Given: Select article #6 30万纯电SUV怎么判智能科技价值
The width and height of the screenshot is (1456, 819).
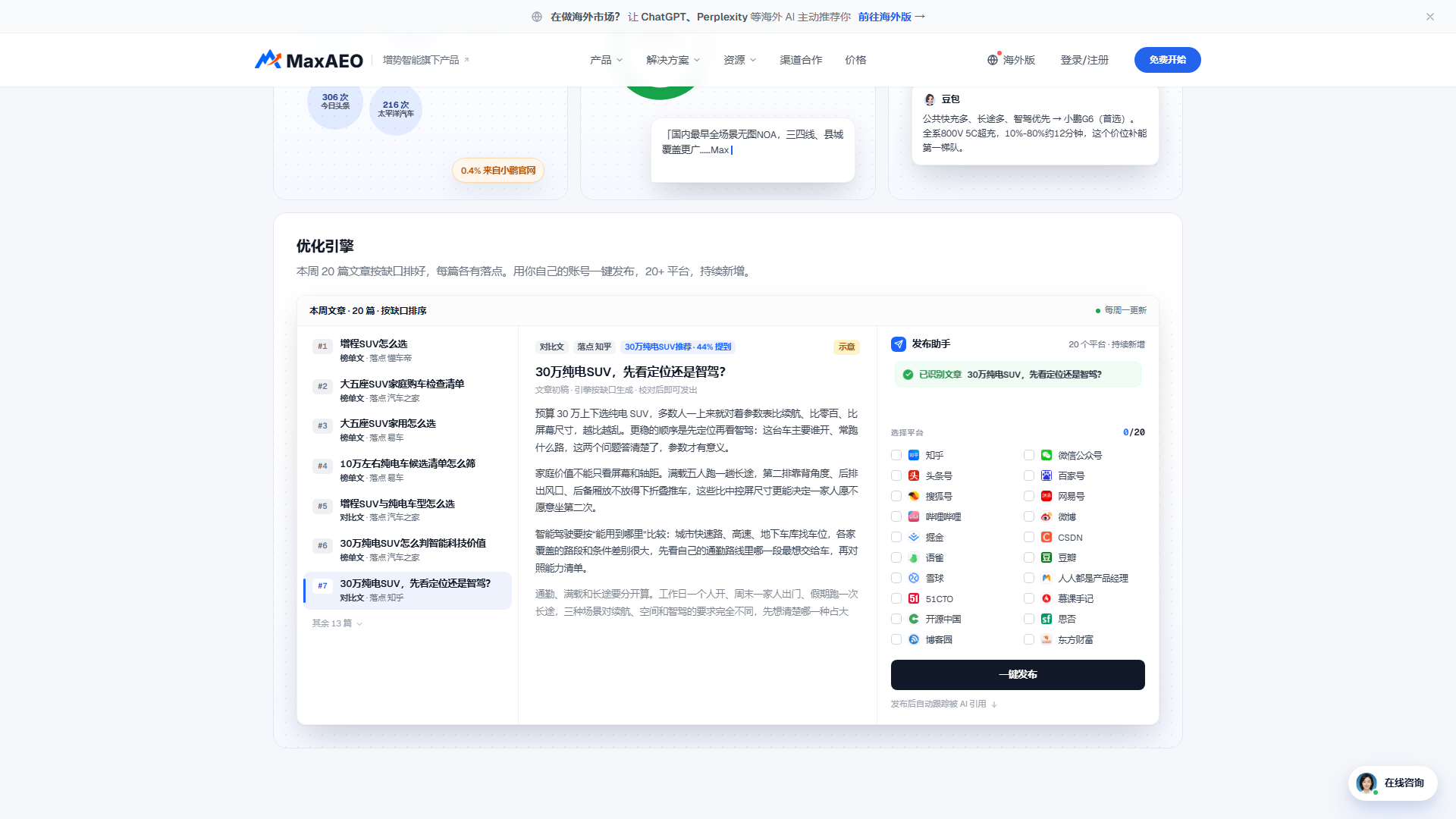Looking at the screenshot, I should [407, 550].
